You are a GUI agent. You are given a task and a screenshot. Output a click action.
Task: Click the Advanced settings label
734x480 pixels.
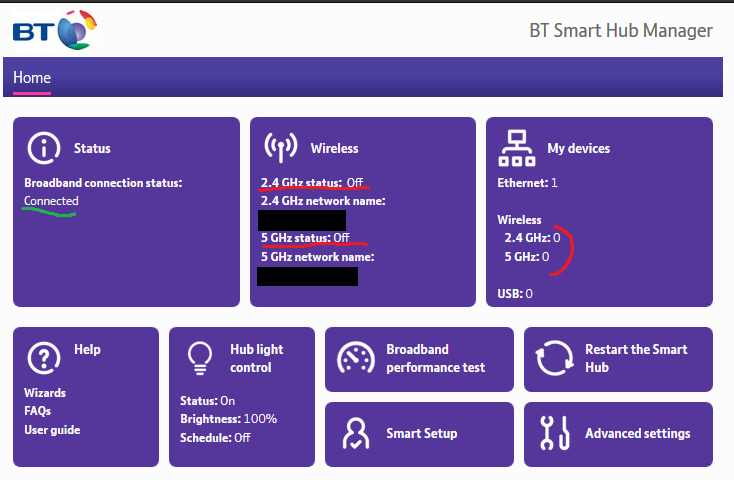tap(637, 433)
